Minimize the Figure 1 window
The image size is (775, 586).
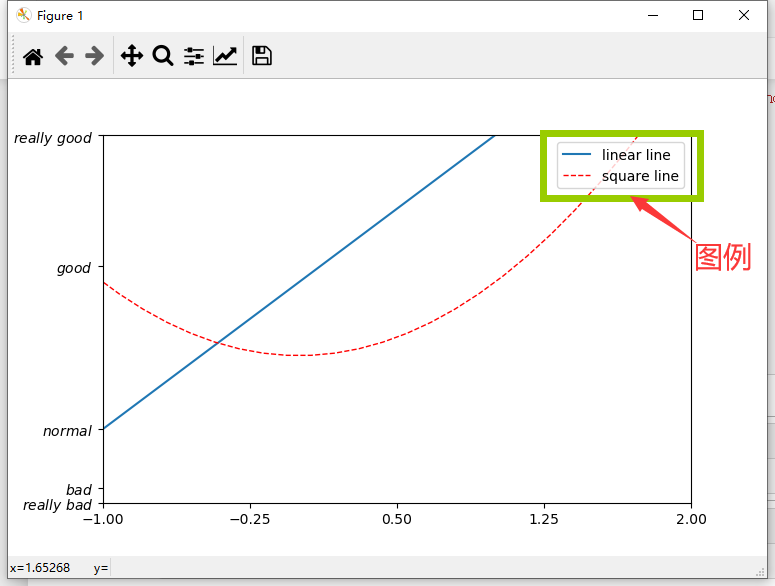coord(653,15)
